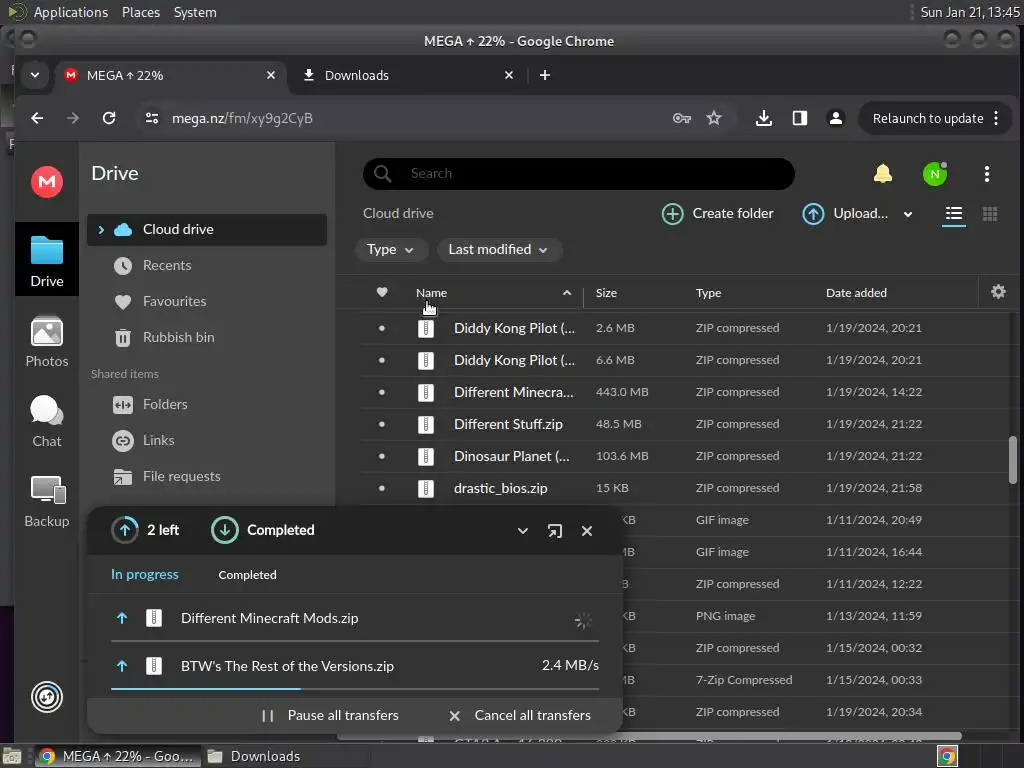Viewport: 1024px width, 768px height.
Task: Toggle favourite dot on Dinosaur Planet row
Action: pos(381,456)
